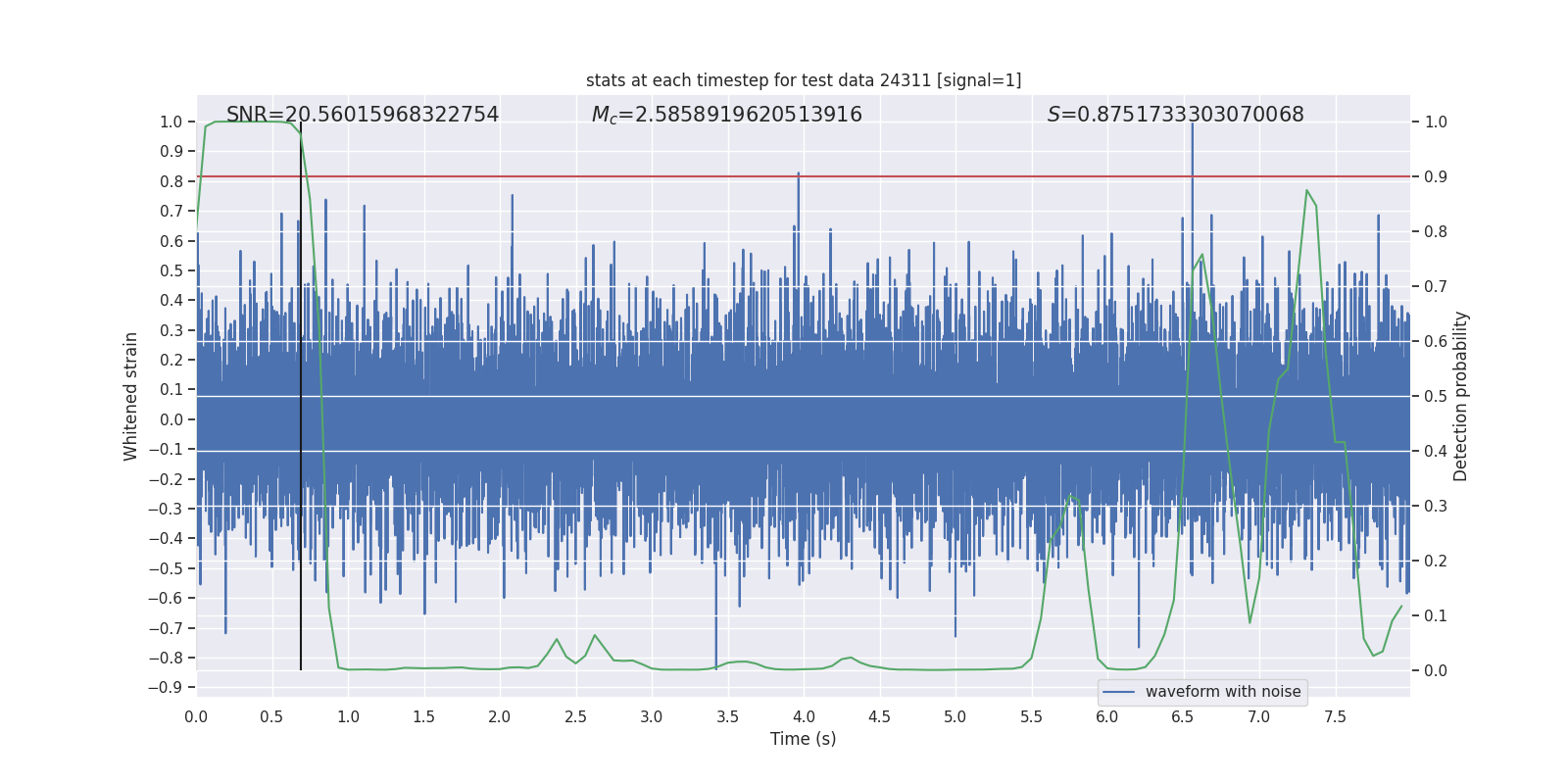This screenshot has width=1568, height=784.
Task: Click the x-axis tick label 4.0
Action: click(x=804, y=716)
